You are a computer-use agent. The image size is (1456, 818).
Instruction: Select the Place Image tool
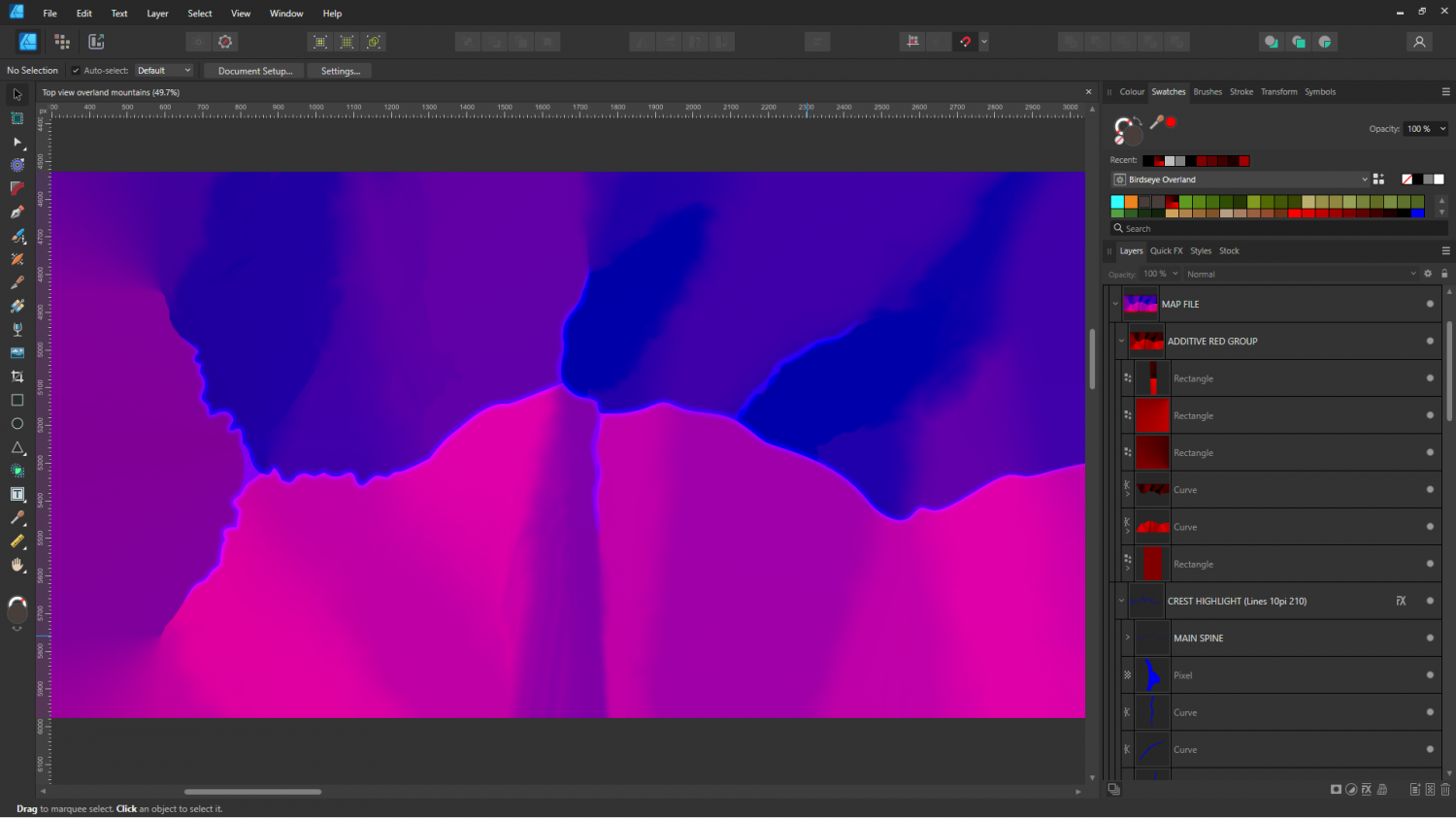coord(17,353)
